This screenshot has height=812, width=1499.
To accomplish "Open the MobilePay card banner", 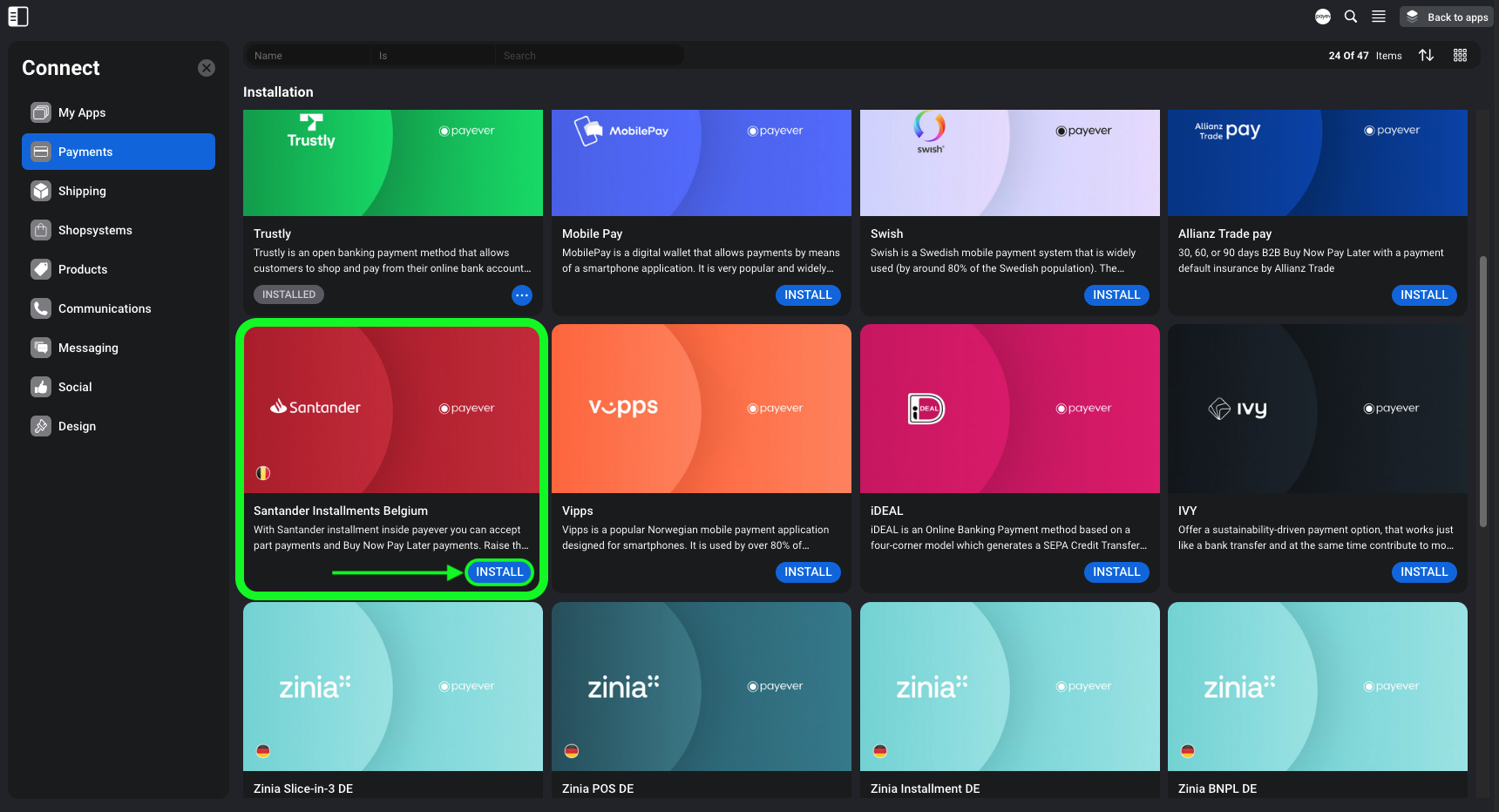I will (x=702, y=163).
